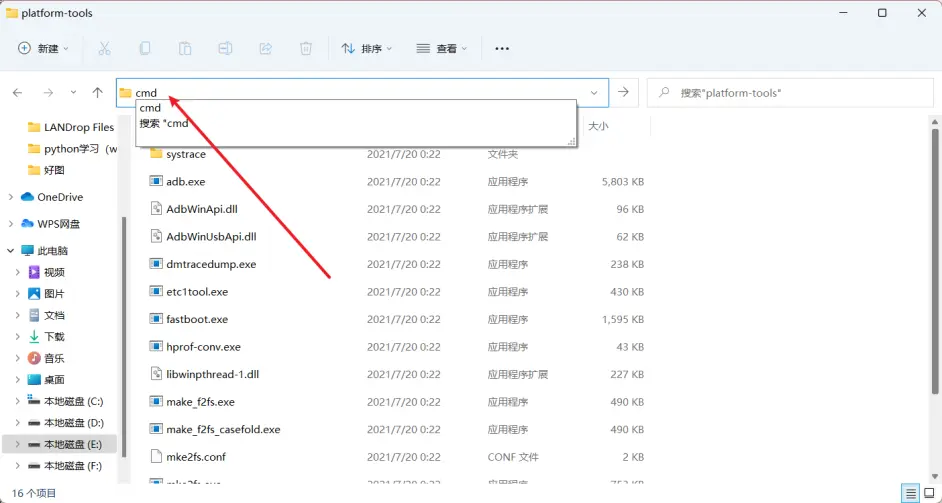942x503 pixels.
Task: Switch to large thumbnails view icon
Action: click(928, 493)
